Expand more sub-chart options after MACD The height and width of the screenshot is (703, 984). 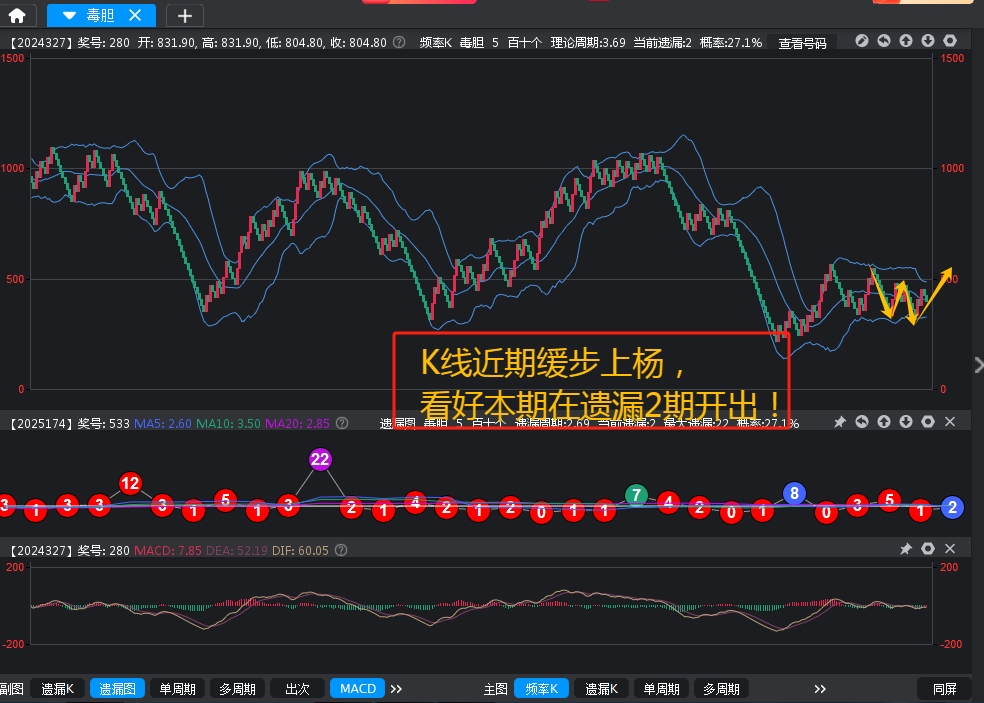click(x=396, y=688)
